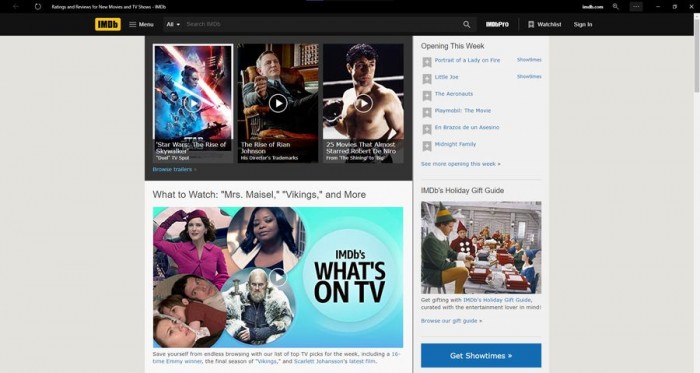Add Midnight Family to watchlist

click(427, 146)
